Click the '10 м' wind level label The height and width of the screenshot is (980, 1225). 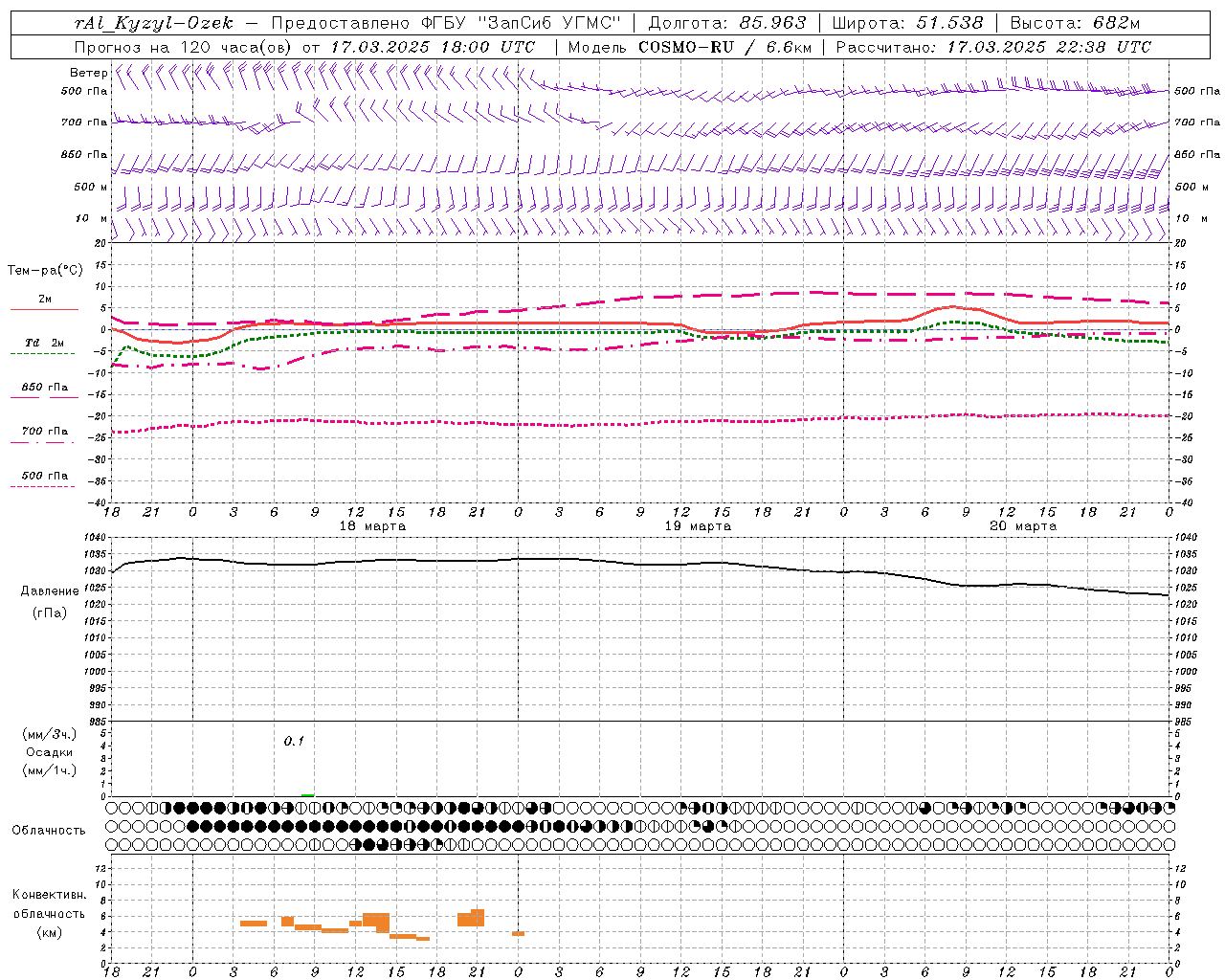click(x=92, y=218)
